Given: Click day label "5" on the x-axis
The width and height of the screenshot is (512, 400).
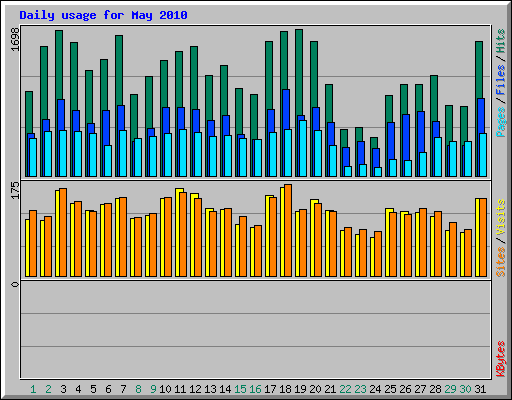Looking at the screenshot, I should coord(93,389).
